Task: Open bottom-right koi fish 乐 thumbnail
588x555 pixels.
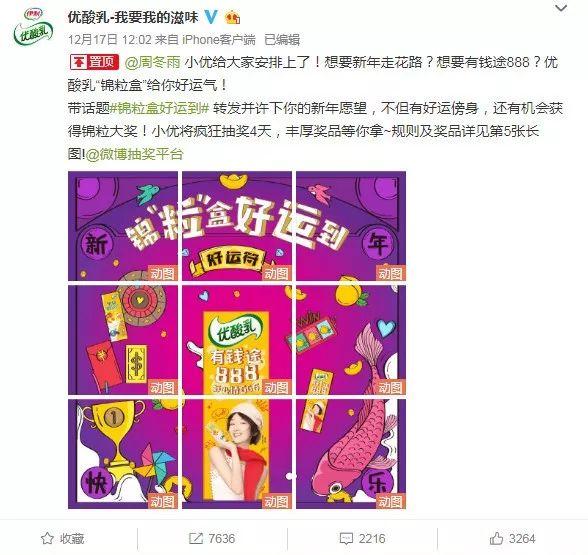Action: [351, 454]
